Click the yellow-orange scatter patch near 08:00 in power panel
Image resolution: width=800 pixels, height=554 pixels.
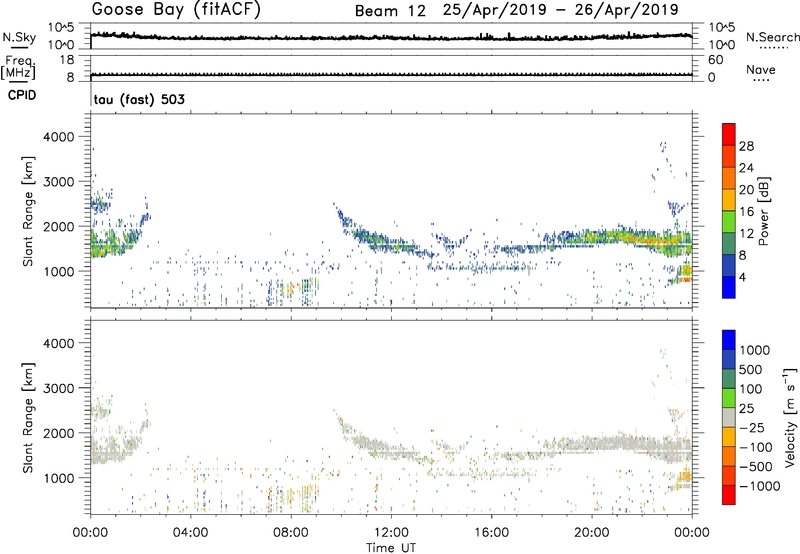point(289,290)
